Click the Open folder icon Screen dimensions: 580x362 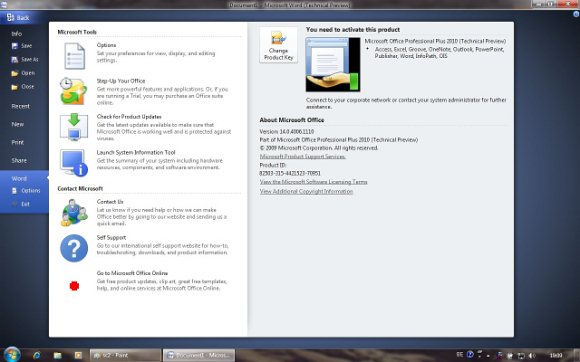click(x=15, y=73)
